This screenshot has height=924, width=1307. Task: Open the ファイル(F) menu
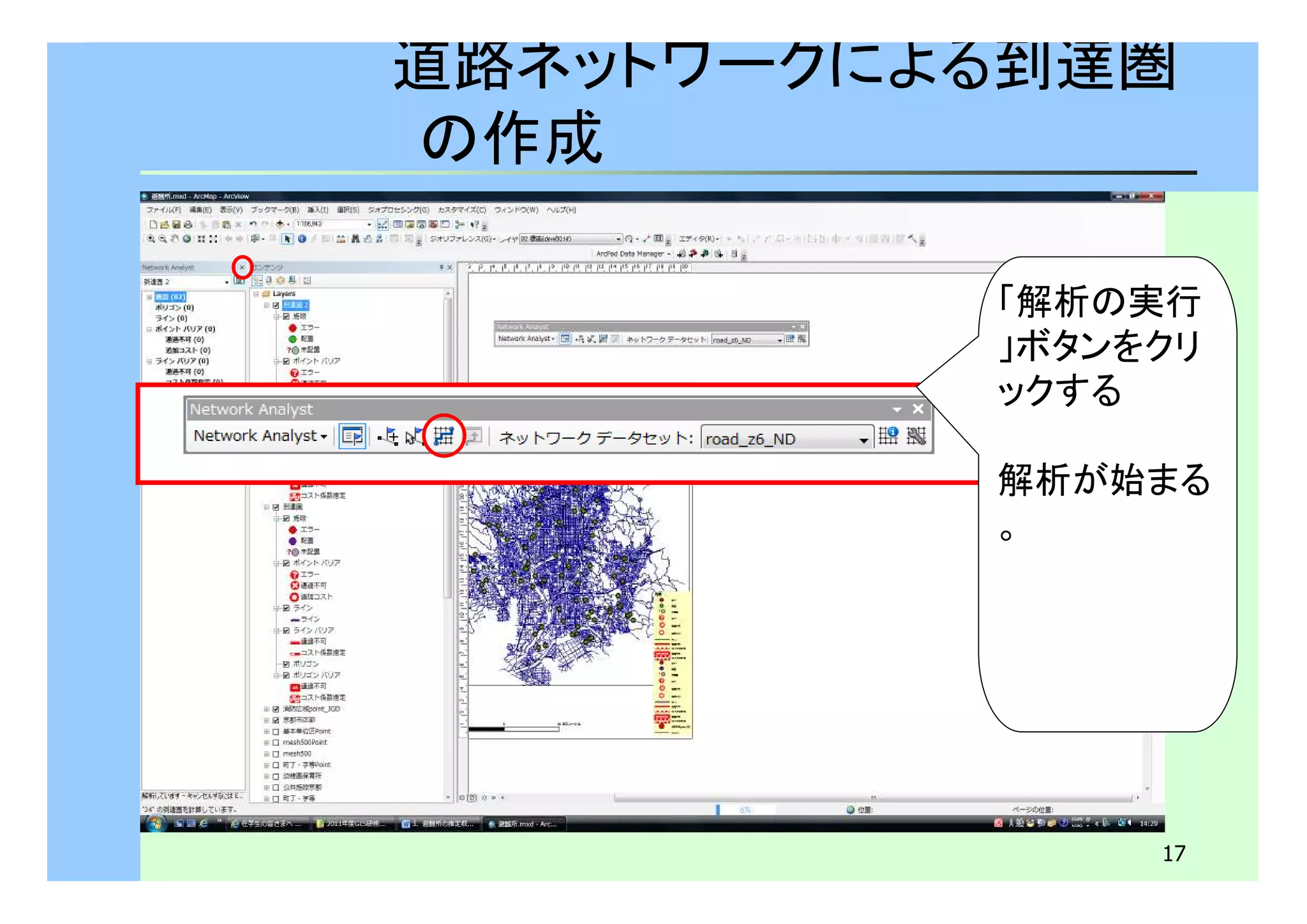(163, 210)
